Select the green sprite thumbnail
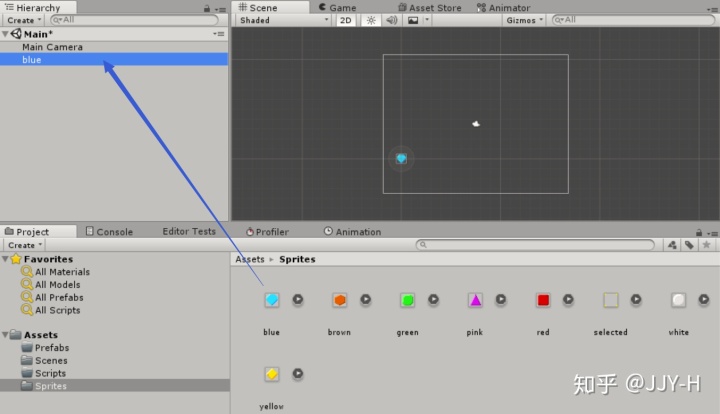The image size is (720, 414). click(407, 300)
